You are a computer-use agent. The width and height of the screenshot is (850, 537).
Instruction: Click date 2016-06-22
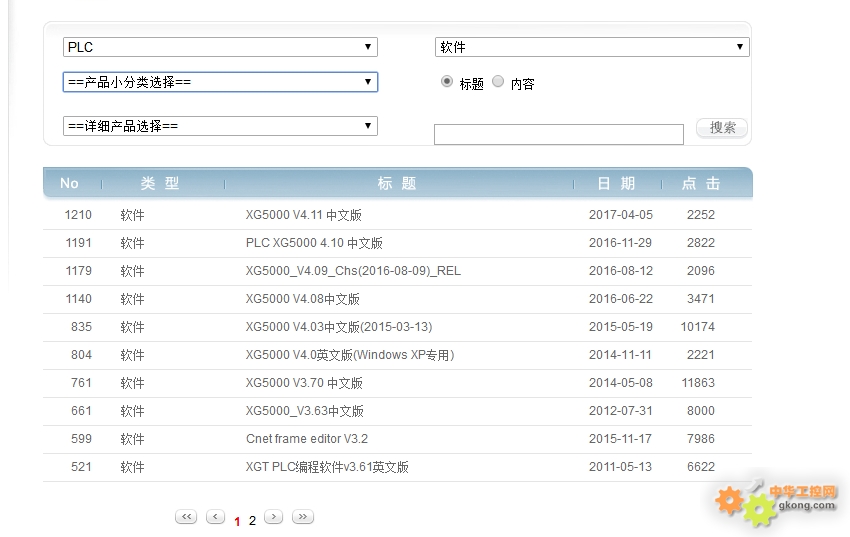click(621, 299)
